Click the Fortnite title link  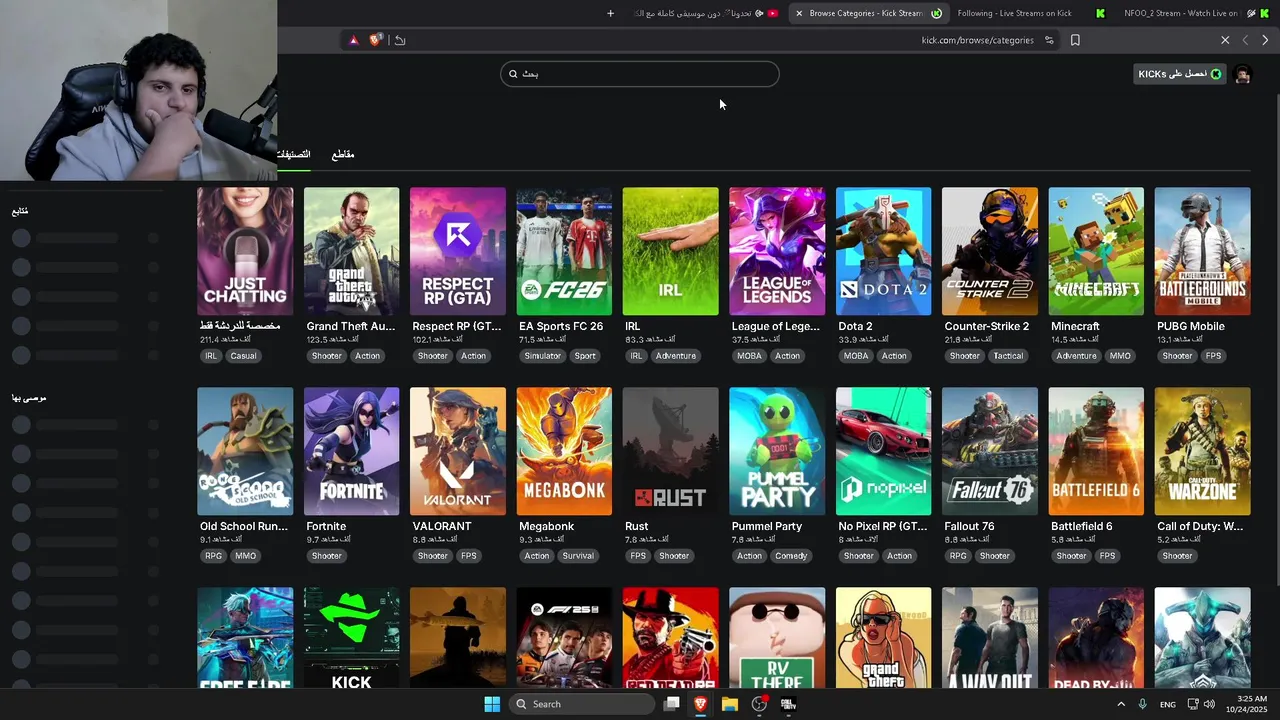pyautogui.click(x=326, y=526)
